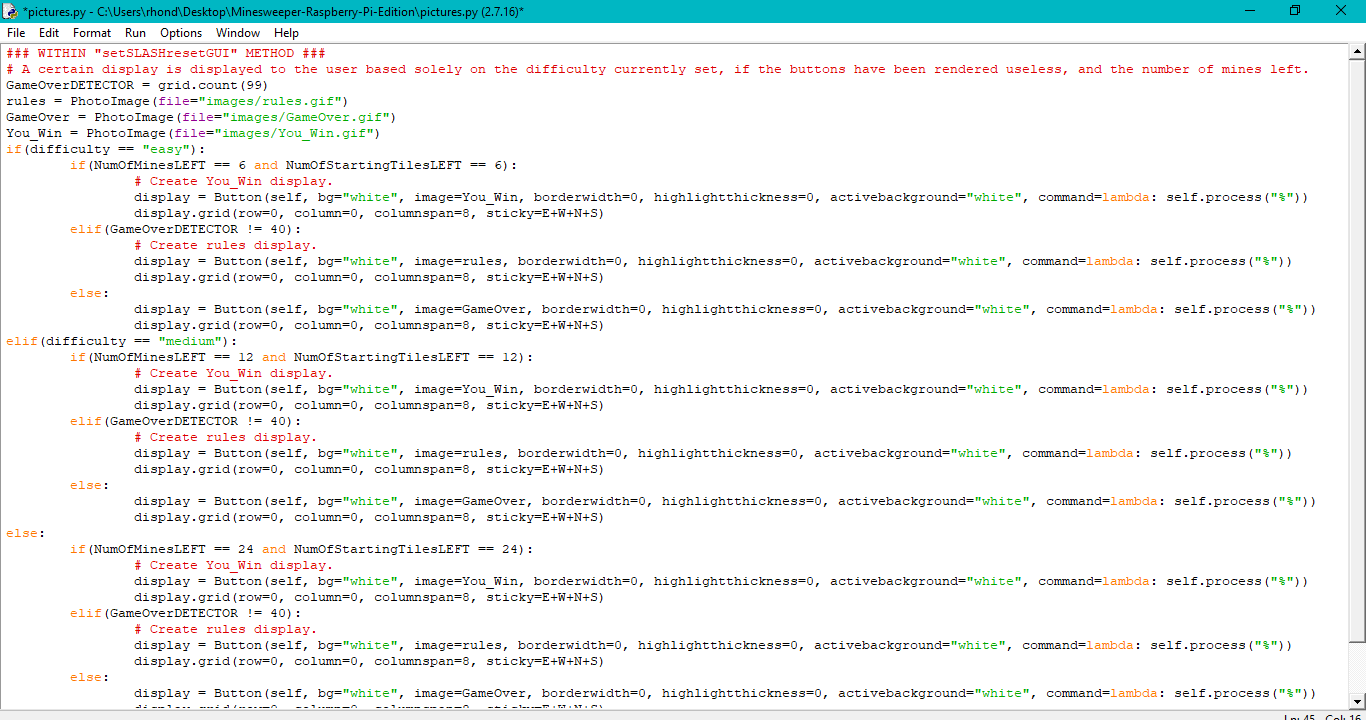Open the Help menu
This screenshot has width=1366, height=720.
[286, 33]
